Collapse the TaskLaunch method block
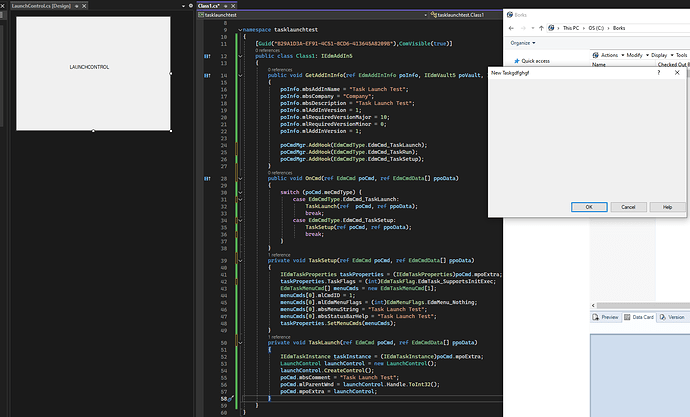The height and width of the screenshot is (417, 690). 240,343
